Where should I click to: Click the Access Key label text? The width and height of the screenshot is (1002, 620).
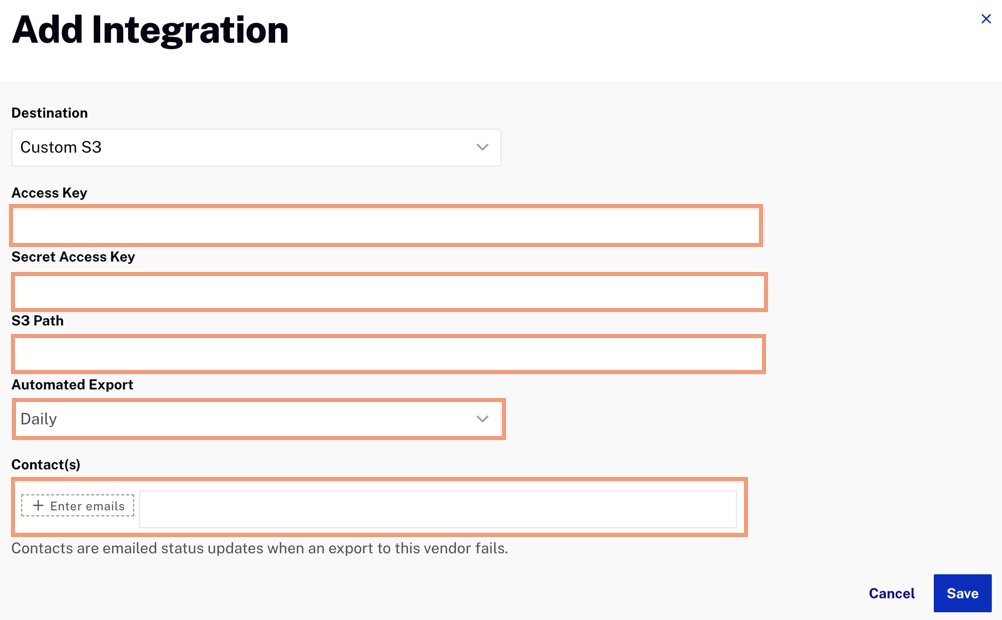pos(49,193)
